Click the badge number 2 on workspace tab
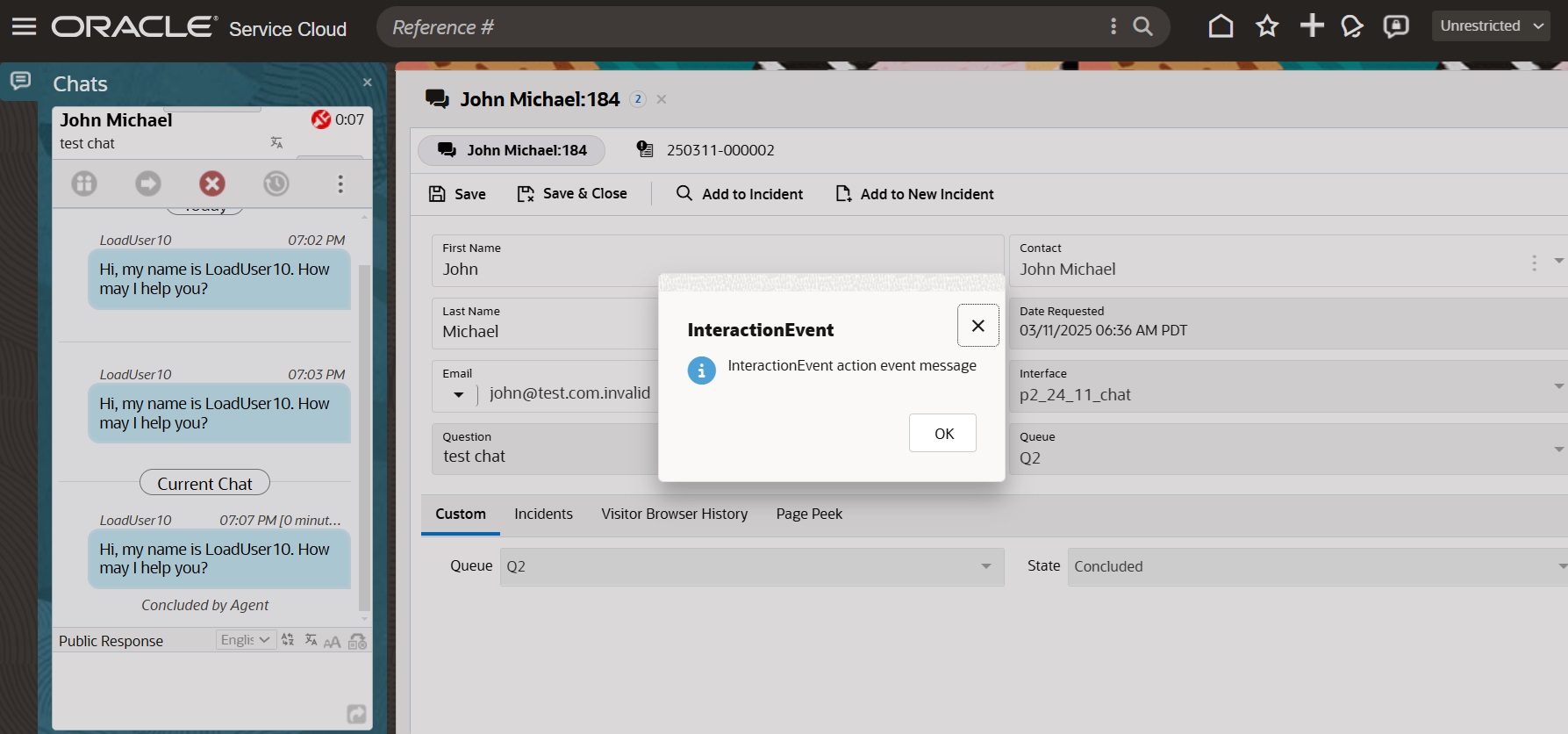1568x734 pixels. (x=638, y=99)
